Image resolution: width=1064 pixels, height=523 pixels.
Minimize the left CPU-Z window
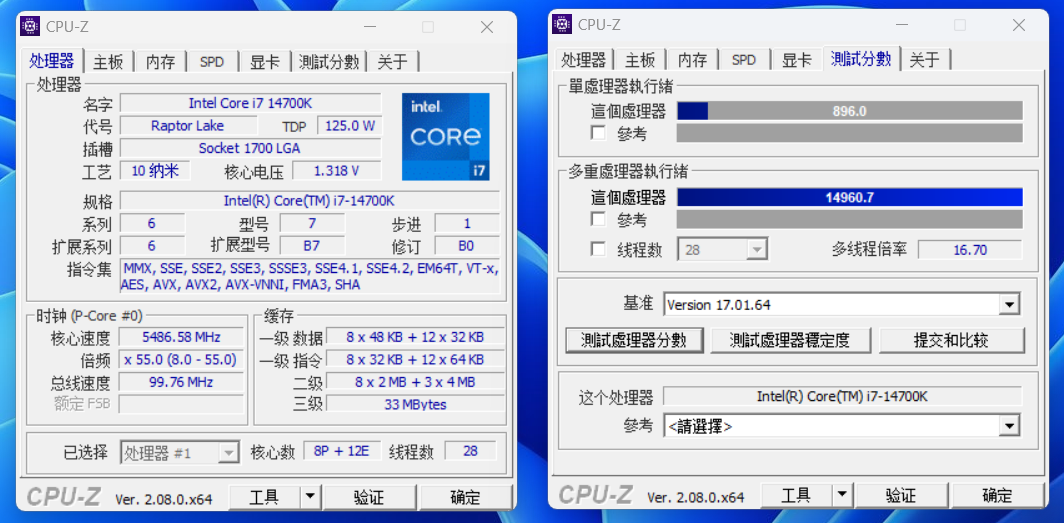[369, 27]
